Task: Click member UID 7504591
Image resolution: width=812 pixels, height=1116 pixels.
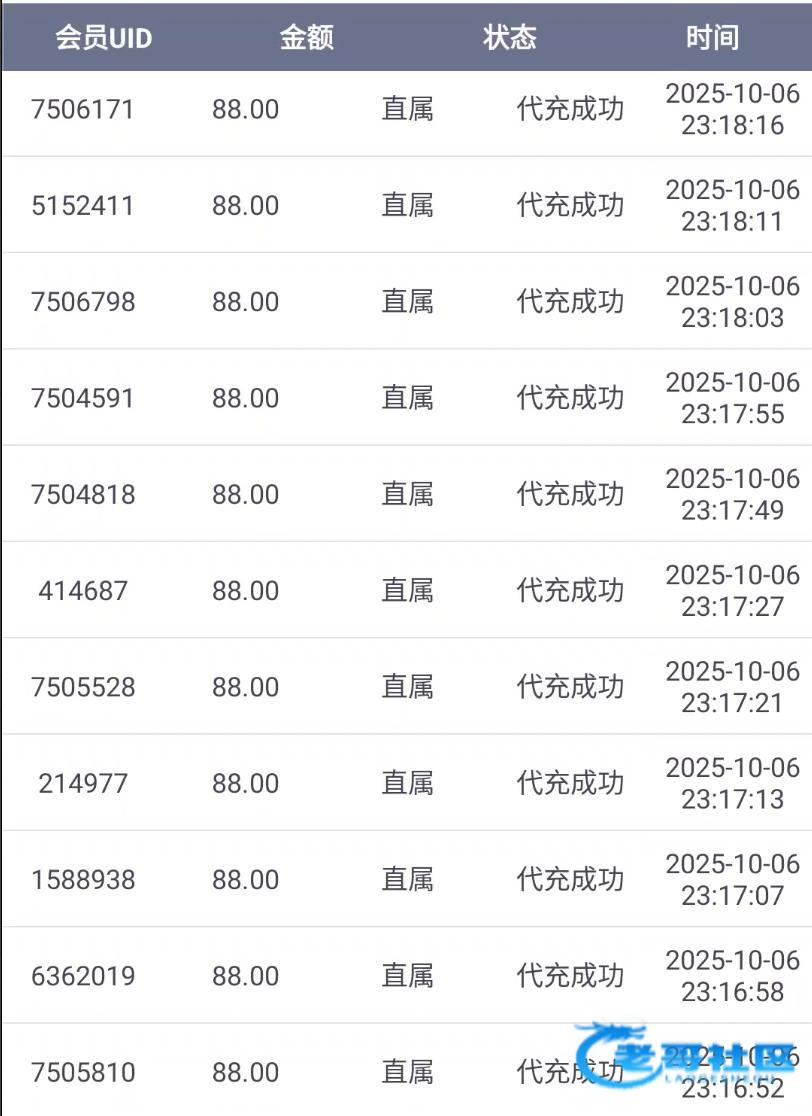Action: [x=83, y=398]
